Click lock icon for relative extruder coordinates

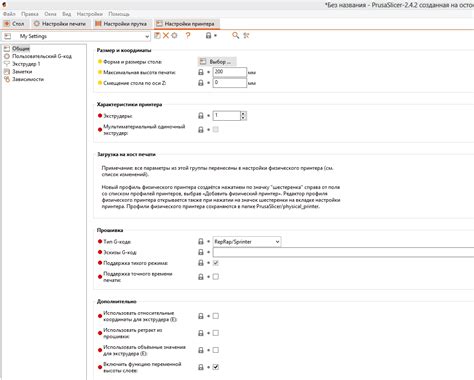pos(201,316)
